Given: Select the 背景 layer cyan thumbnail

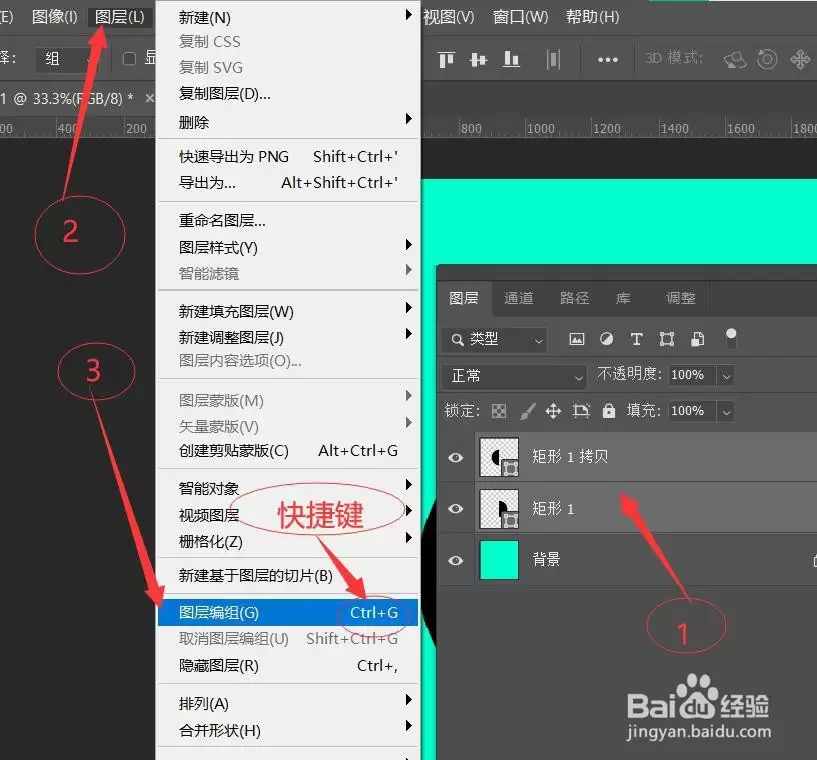Looking at the screenshot, I should click(499, 560).
